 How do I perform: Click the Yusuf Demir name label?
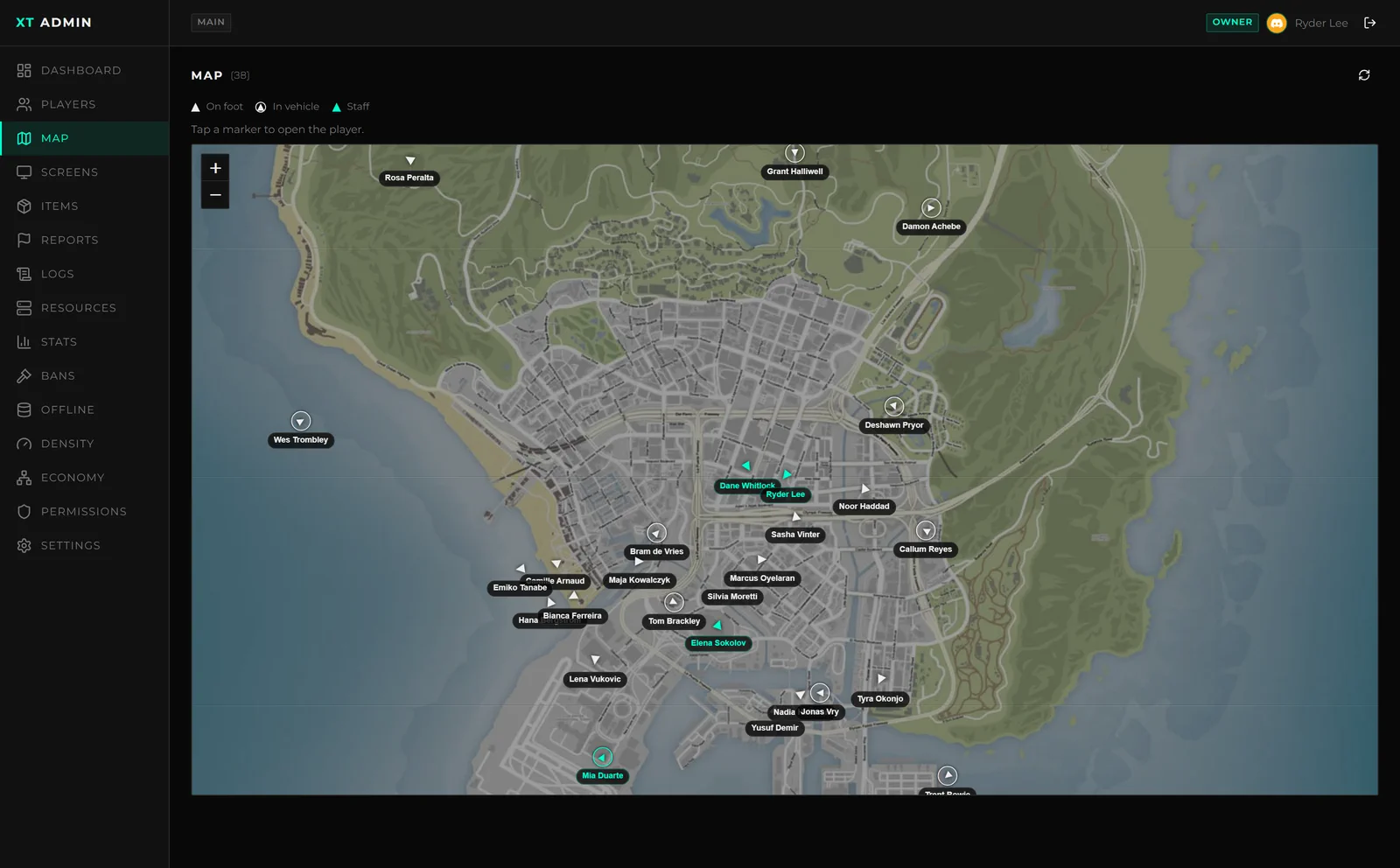tap(774, 728)
